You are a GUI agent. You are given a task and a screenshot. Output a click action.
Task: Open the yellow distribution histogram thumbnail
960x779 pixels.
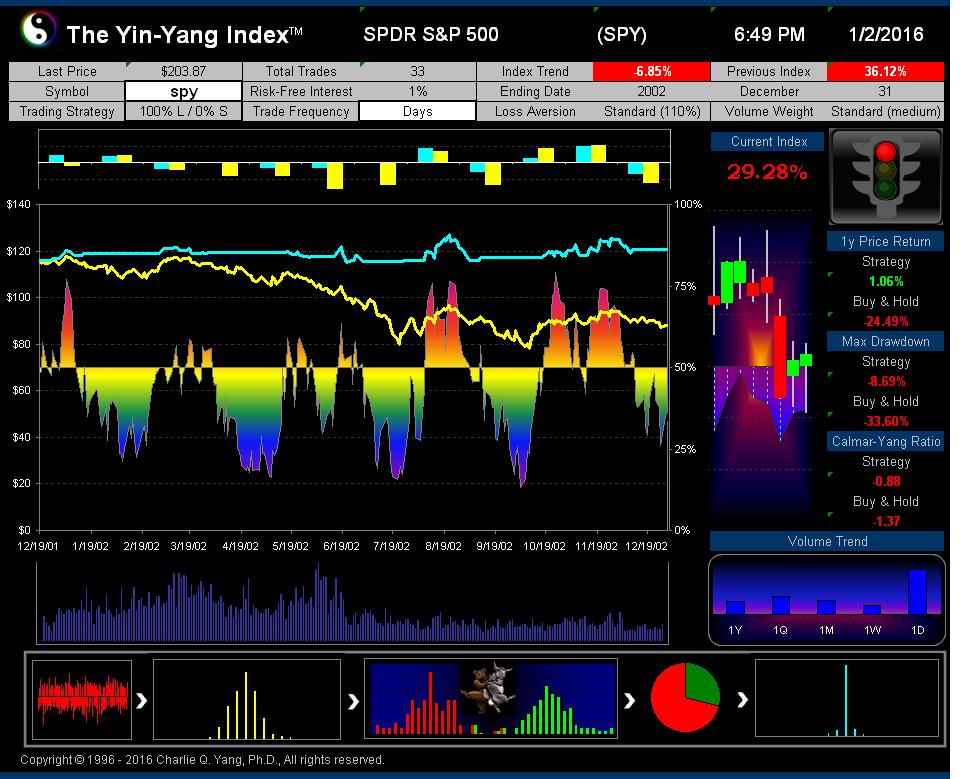click(247, 699)
